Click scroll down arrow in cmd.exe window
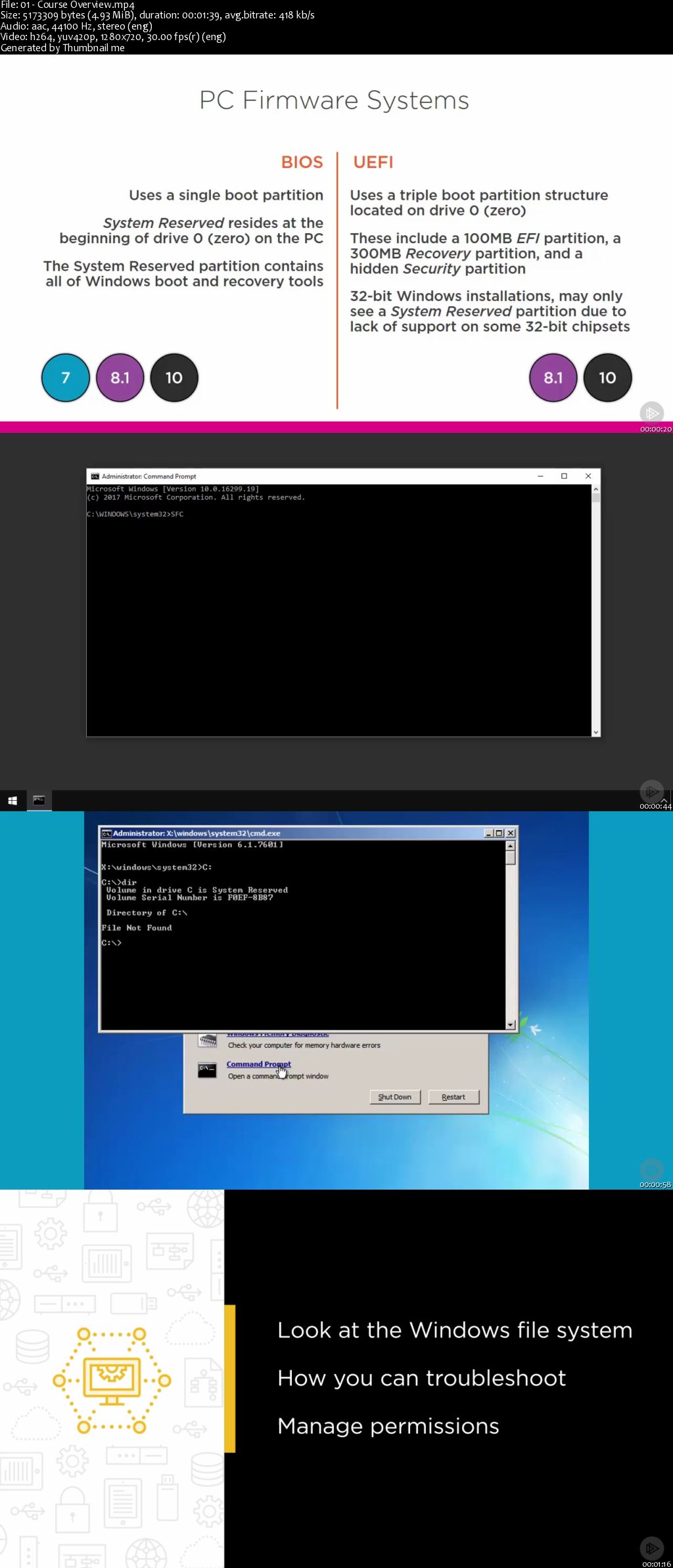673x1568 pixels. click(511, 1025)
